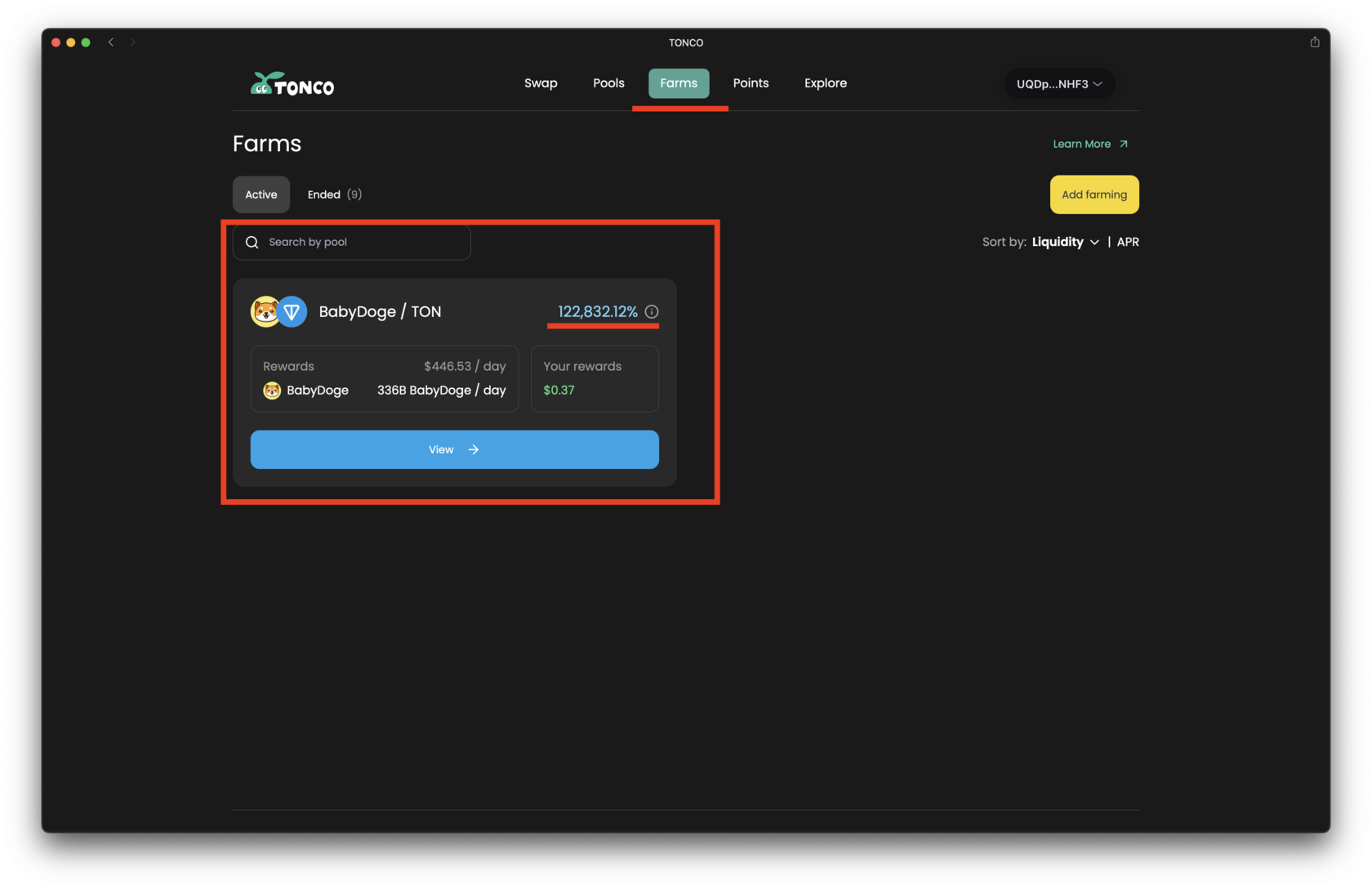This screenshot has height=888, width=1372.
Task: Sort farms by APR
Action: pos(1127,242)
